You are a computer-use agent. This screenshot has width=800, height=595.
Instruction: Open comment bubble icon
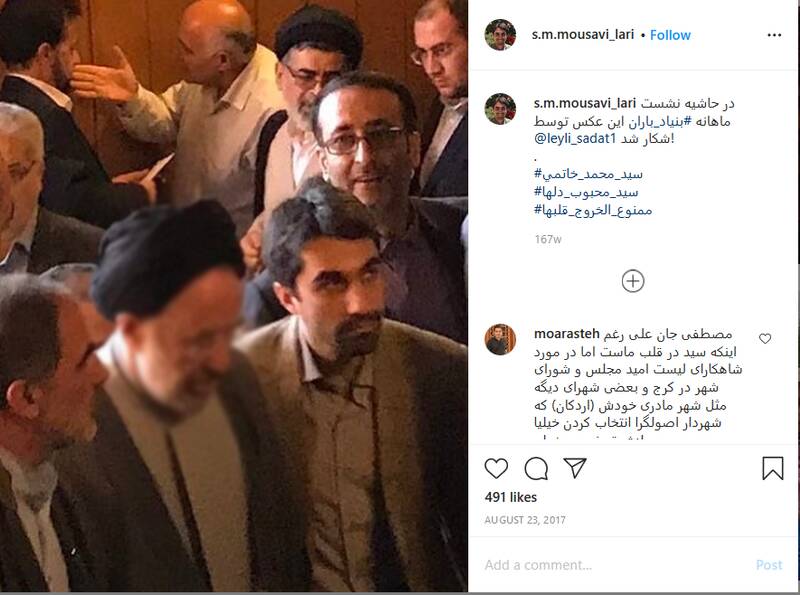(x=536, y=468)
